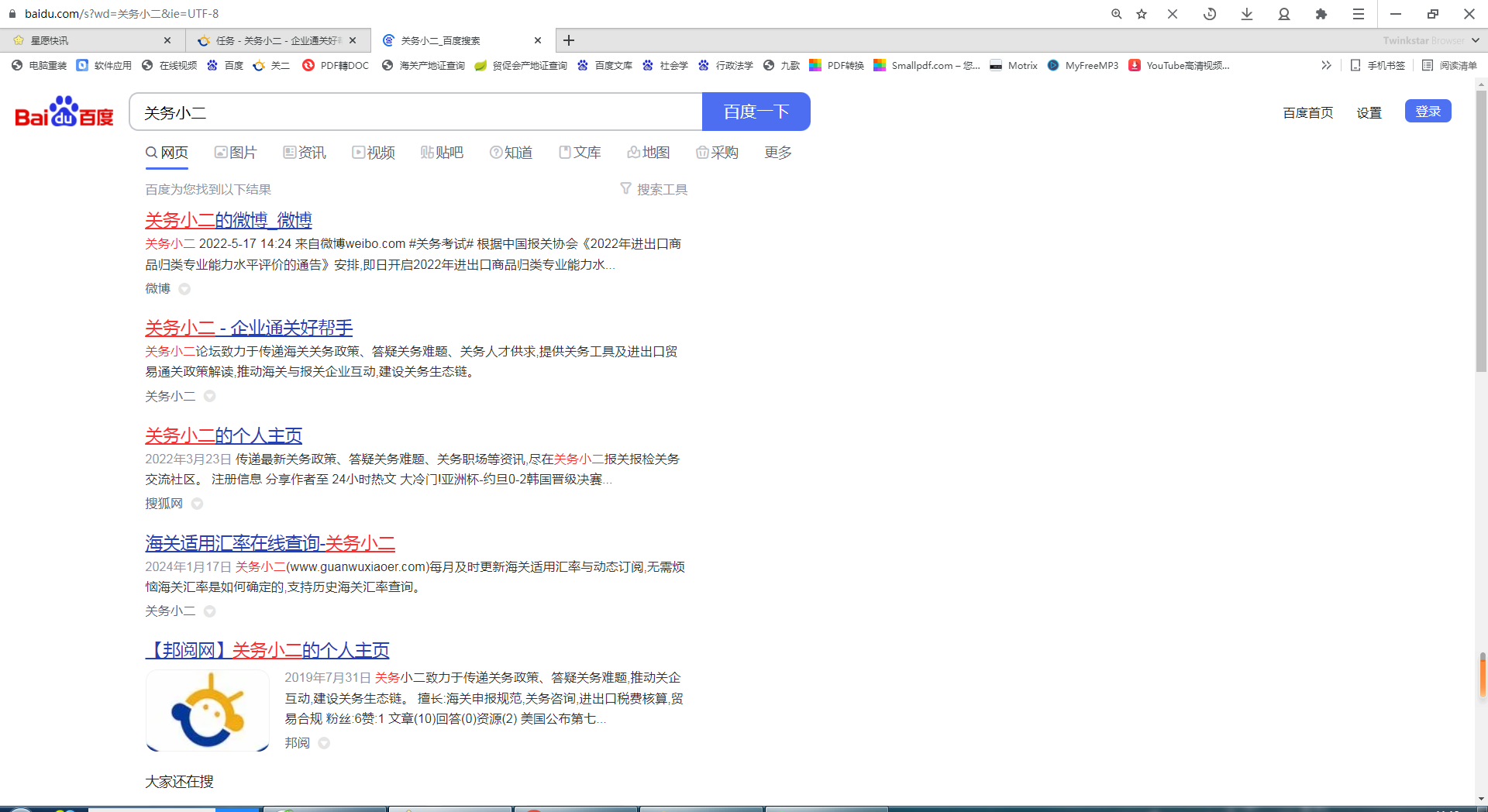Open 搜索工具 filter options

[x=654, y=189]
